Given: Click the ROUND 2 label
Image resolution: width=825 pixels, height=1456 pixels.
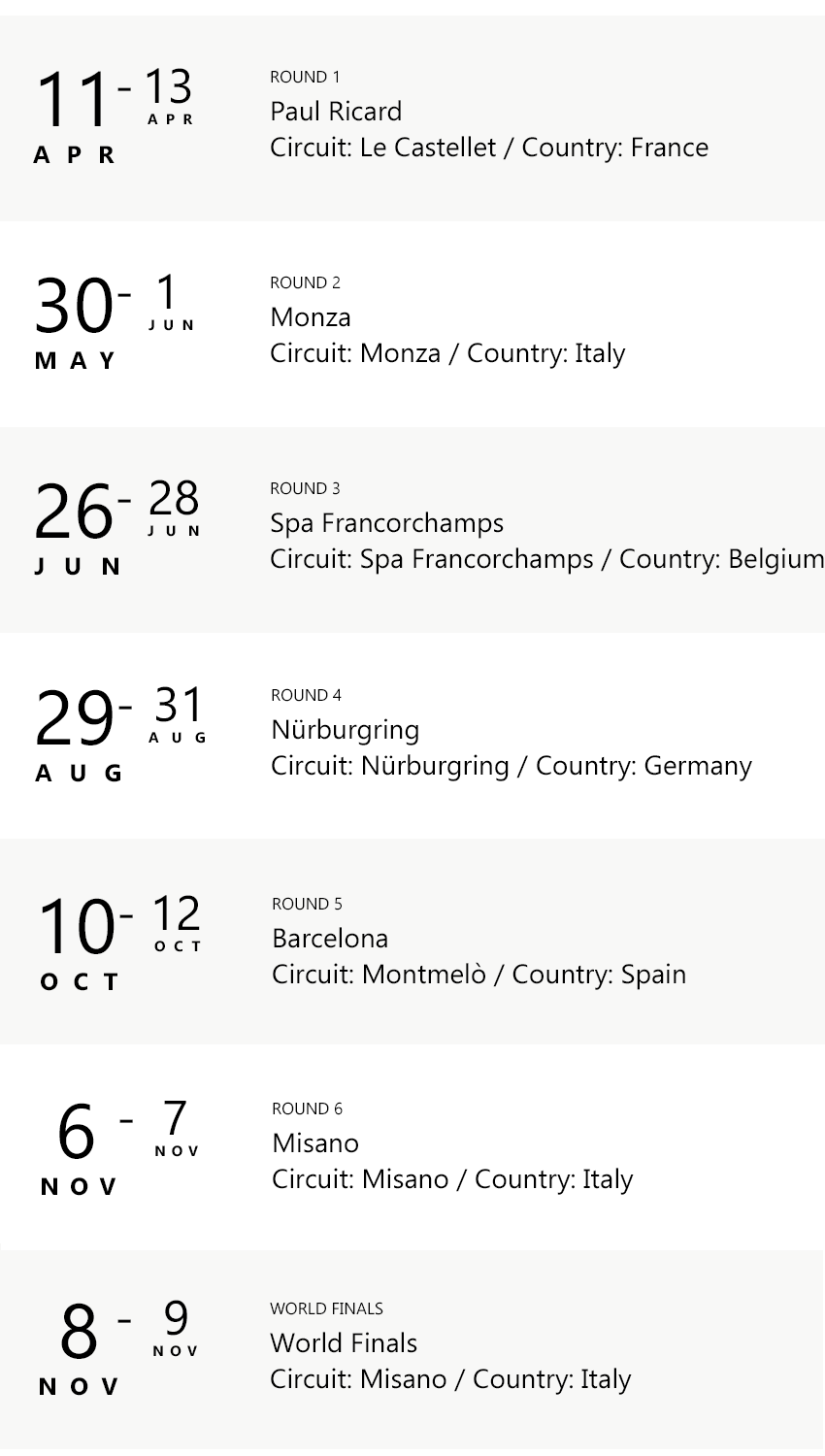Looking at the screenshot, I should 305,283.
